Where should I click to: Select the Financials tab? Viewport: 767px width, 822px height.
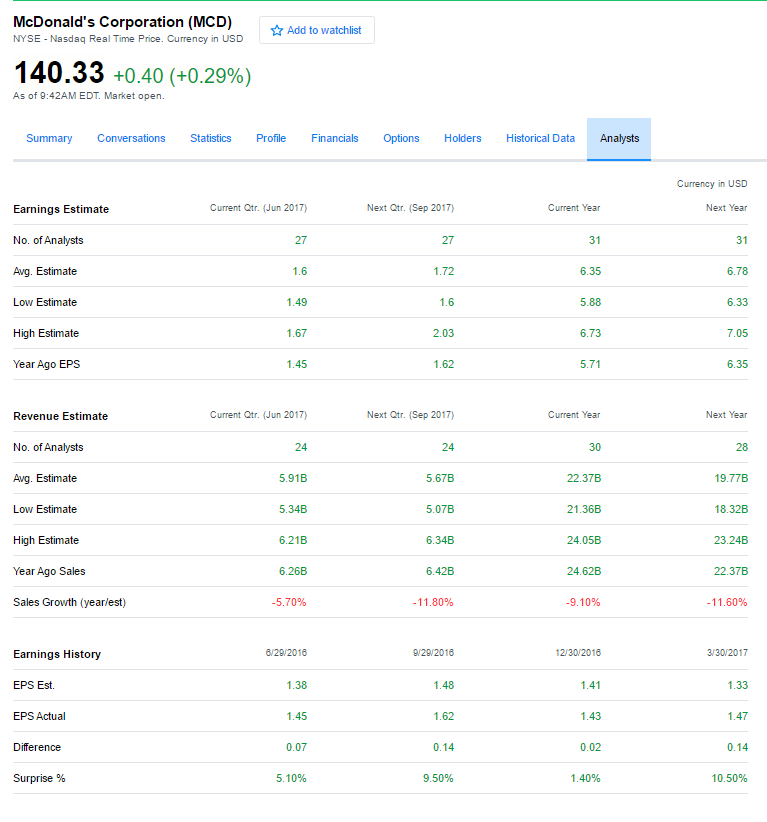[334, 138]
